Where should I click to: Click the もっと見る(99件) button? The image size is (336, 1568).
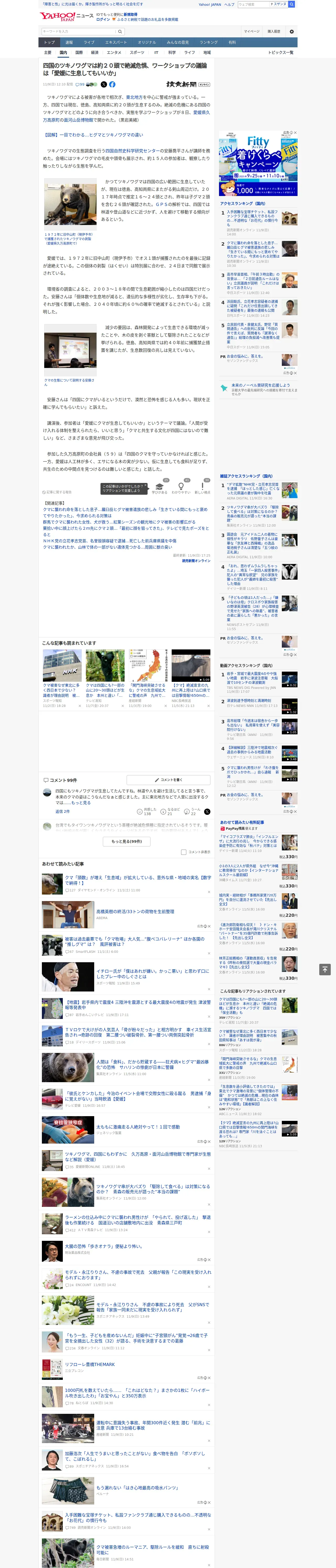point(126,841)
